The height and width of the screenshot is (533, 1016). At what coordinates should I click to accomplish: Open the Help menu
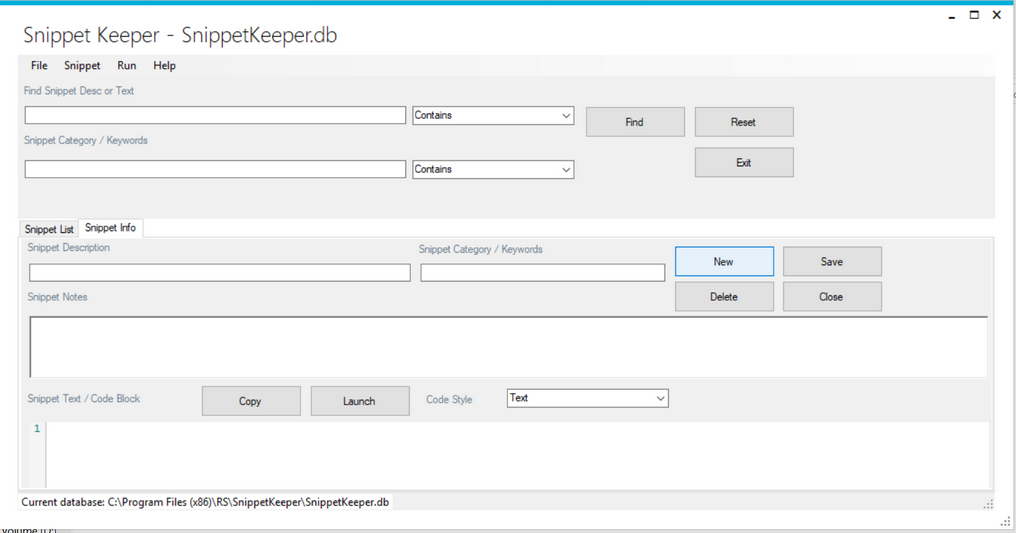[x=165, y=65]
